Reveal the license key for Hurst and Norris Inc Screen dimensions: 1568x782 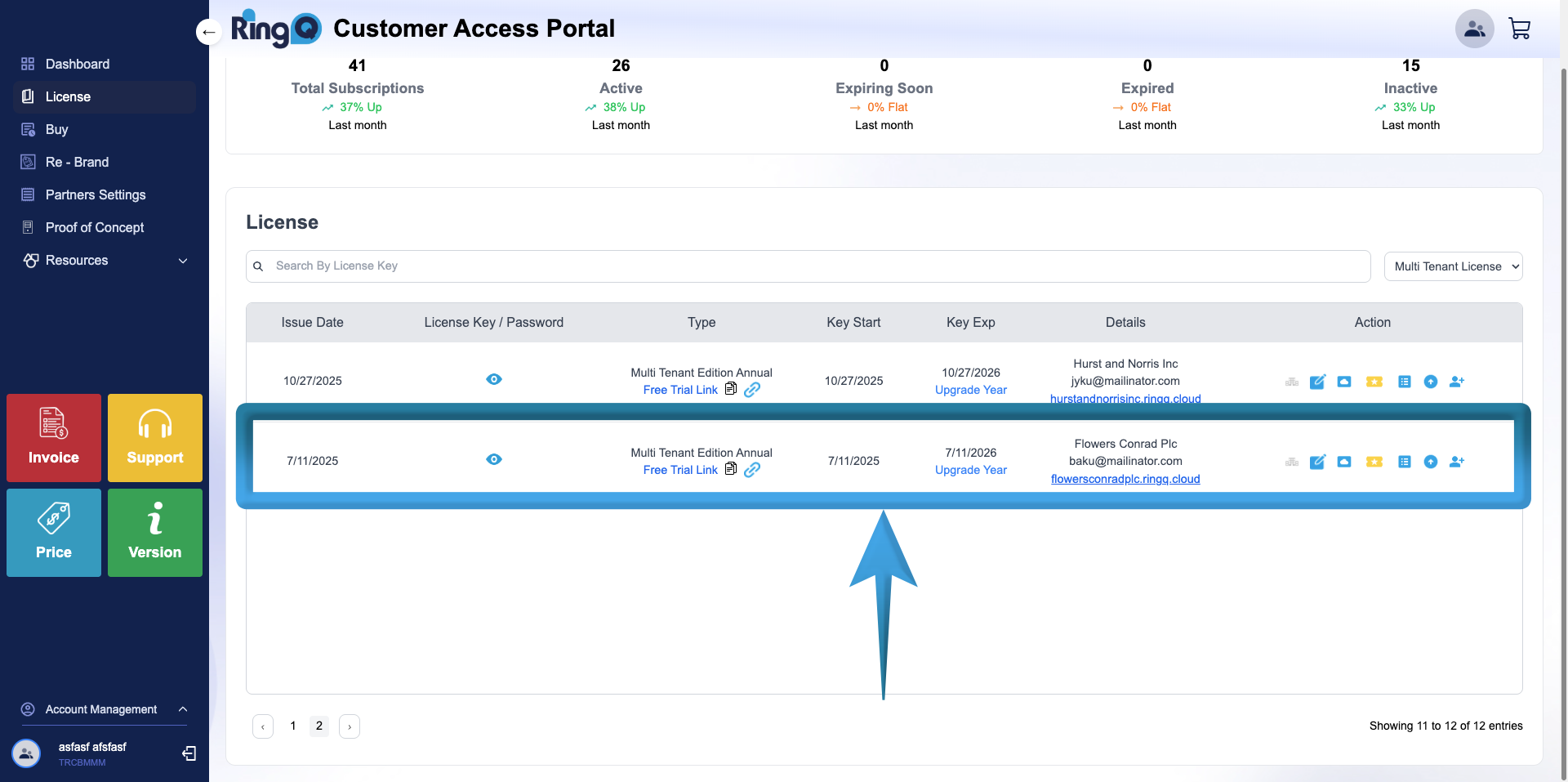coord(494,379)
